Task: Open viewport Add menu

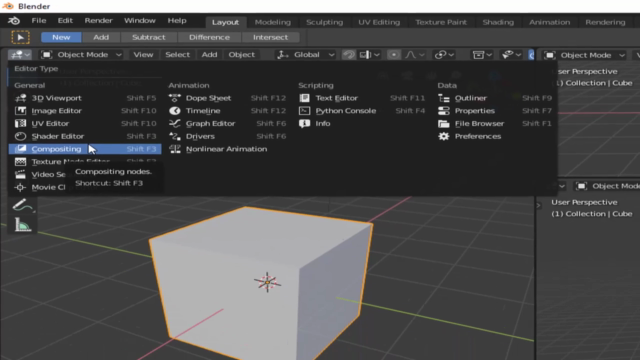Action: pyautogui.click(x=209, y=54)
